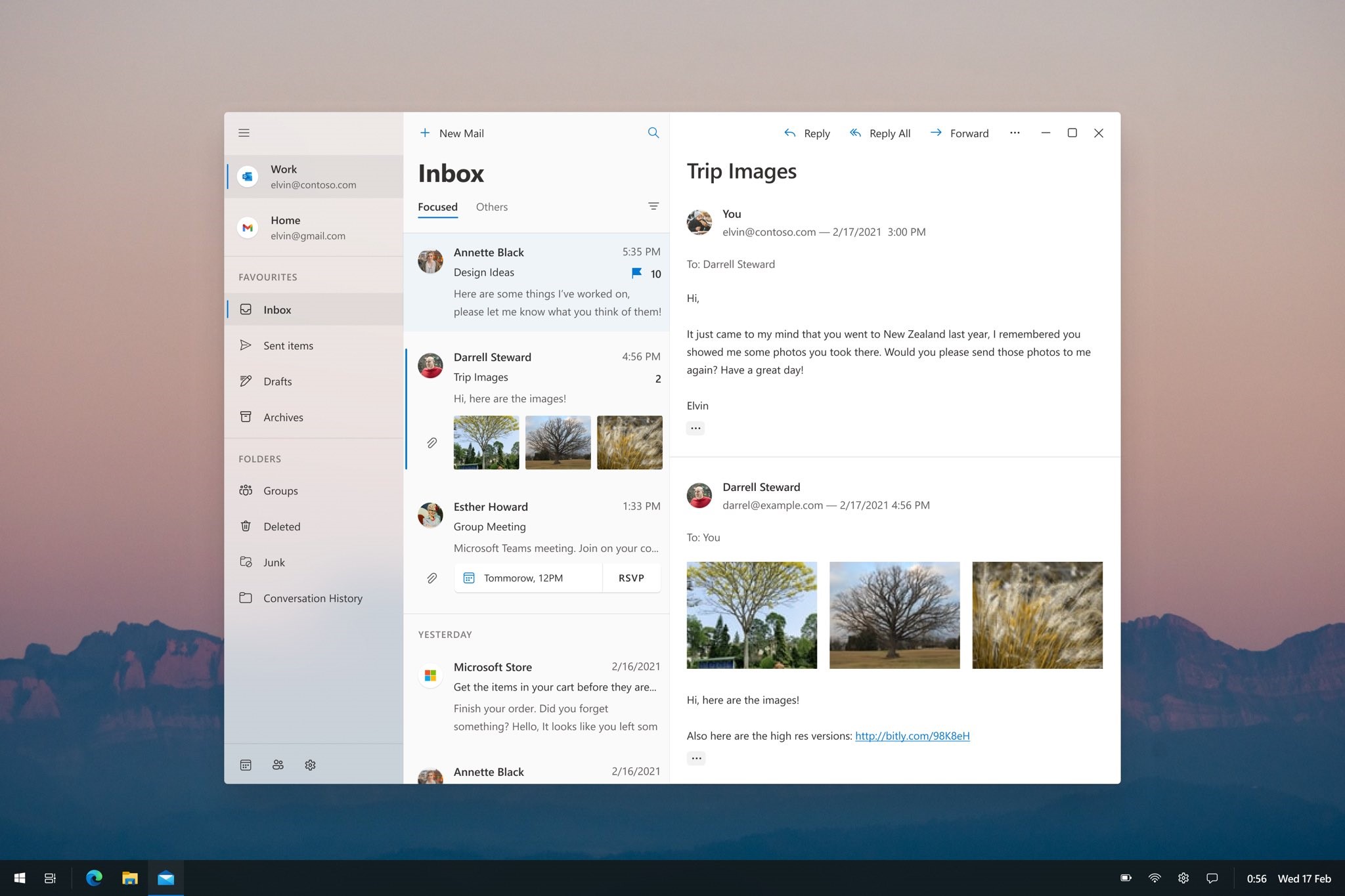Switch to the Others tab

pos(492,207)
